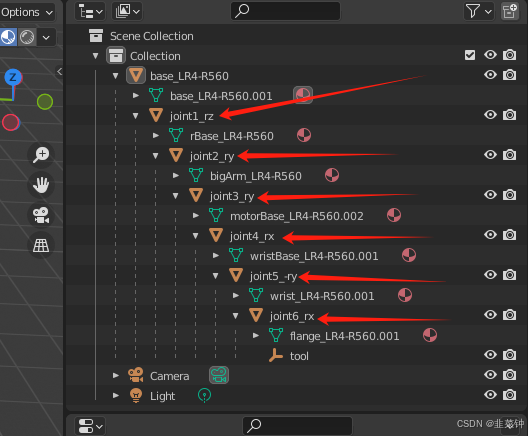This screenshot has height=436, width=528.
Task: Select the Light row name
Action: [x=162, y=396]
